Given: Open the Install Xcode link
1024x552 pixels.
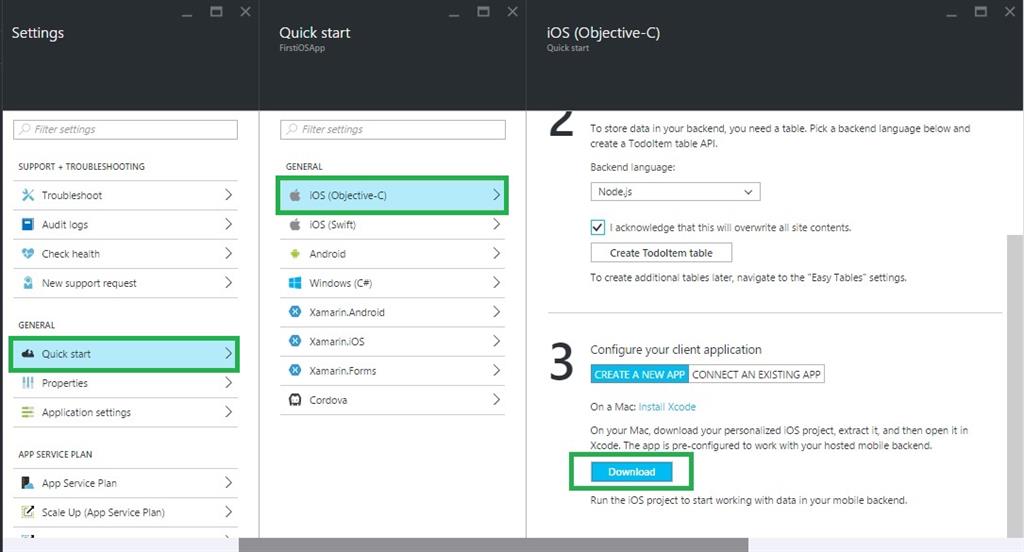Looking at the screenshot, I should pyautogui.click(x=667, y=407).
